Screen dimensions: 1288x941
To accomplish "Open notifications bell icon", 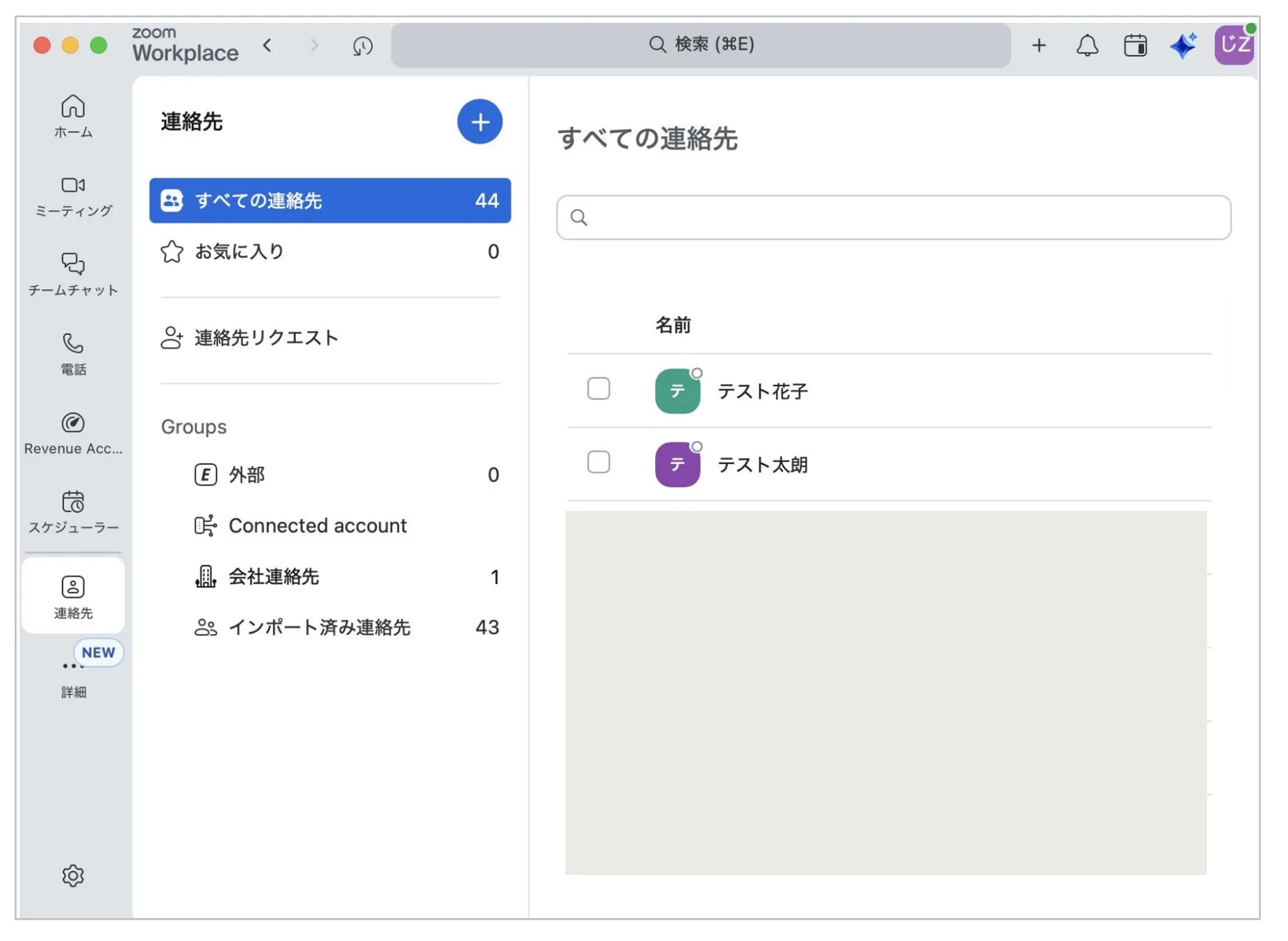I will (x=1087, y=46).
